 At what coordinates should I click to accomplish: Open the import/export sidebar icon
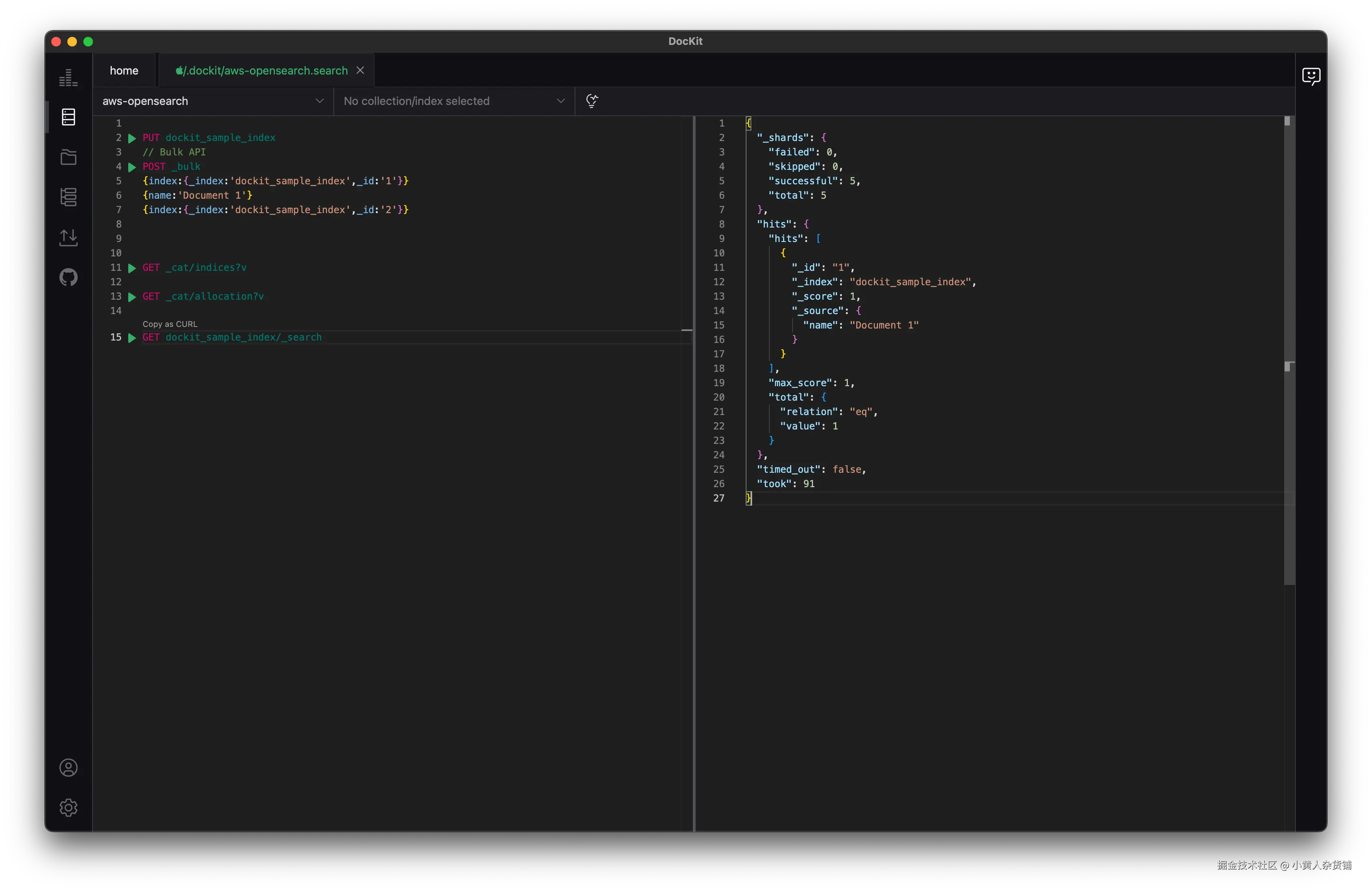pos(68,237)
